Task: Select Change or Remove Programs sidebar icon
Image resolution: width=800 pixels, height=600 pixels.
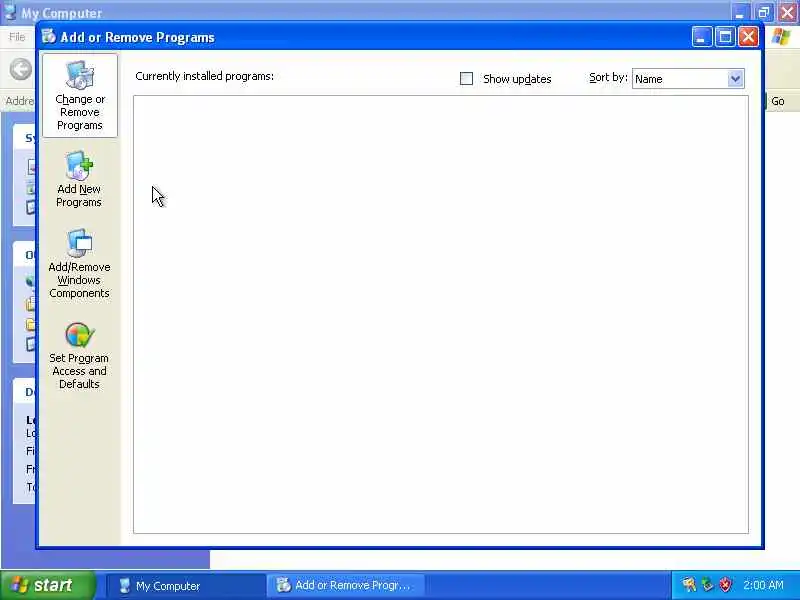Action: [x=80, y=95]
